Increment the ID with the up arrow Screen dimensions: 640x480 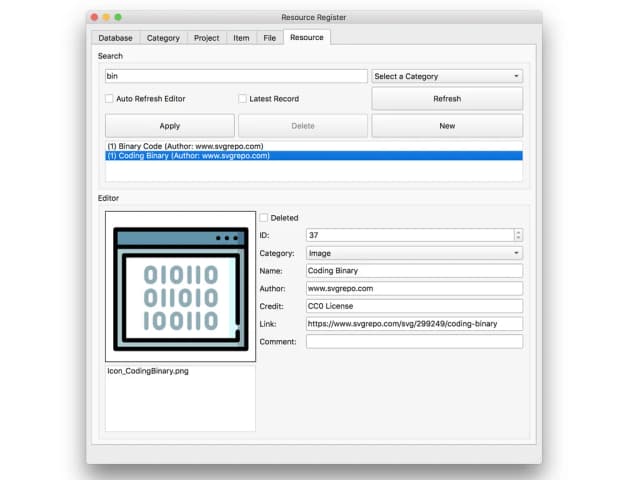point(518,232)
